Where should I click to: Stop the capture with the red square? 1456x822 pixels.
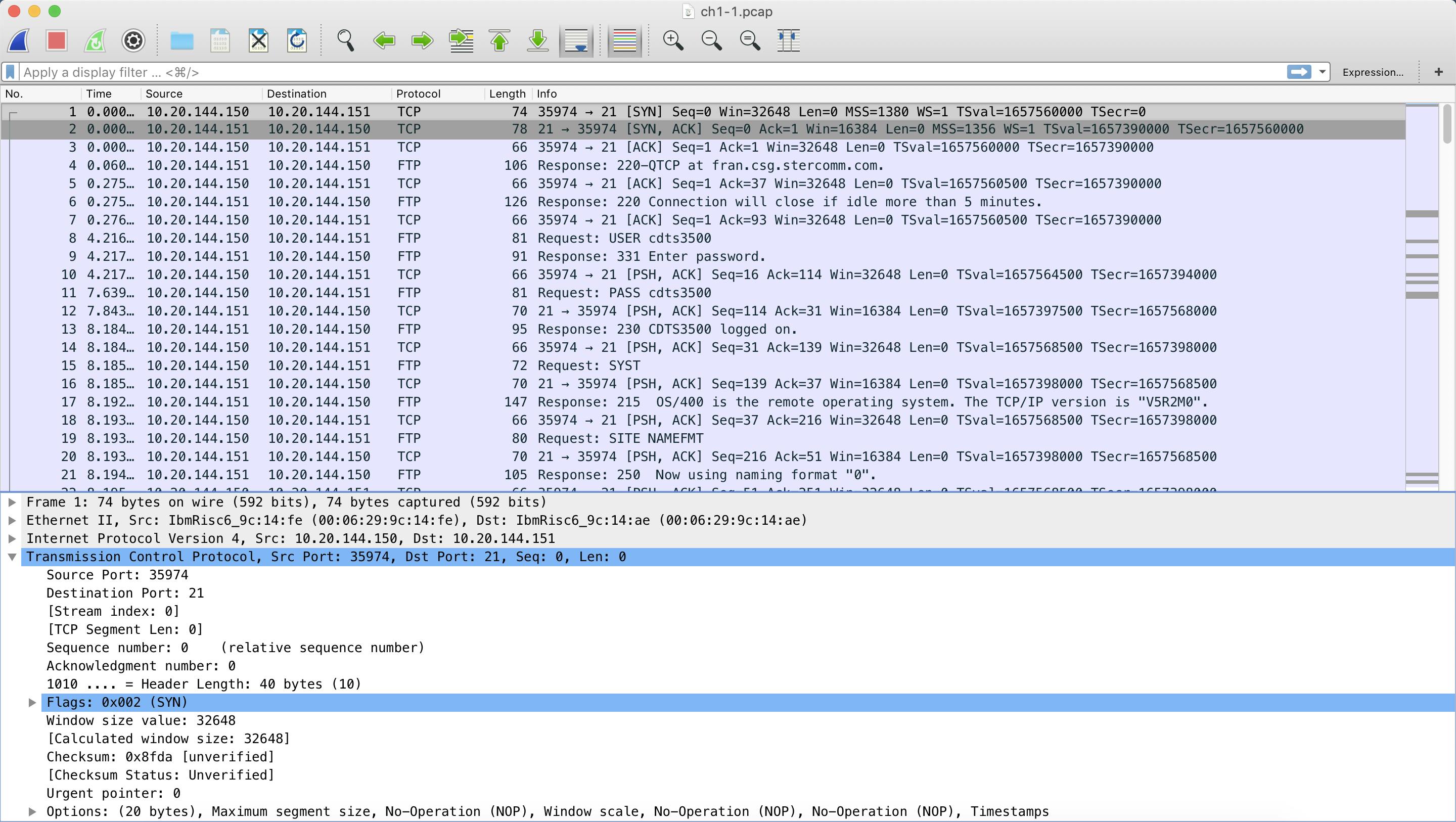pos(57,41)
